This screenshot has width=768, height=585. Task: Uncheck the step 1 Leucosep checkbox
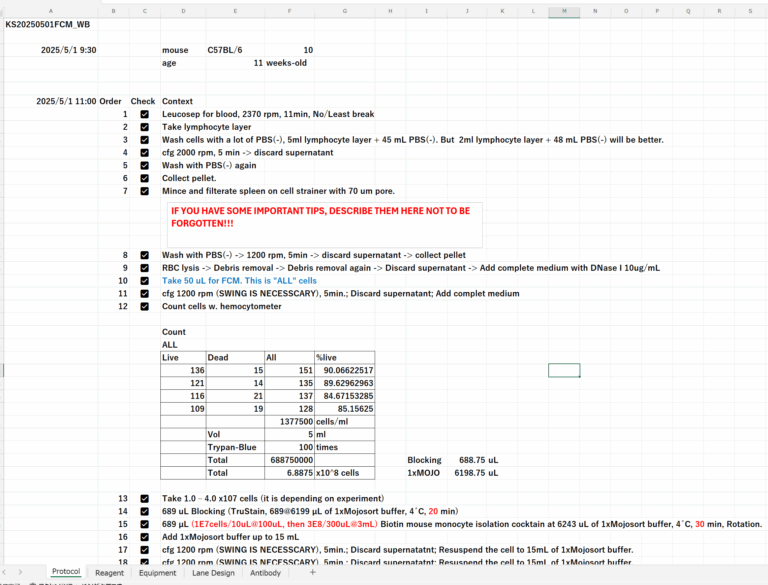pyautogui.click(x=144, y=114)
